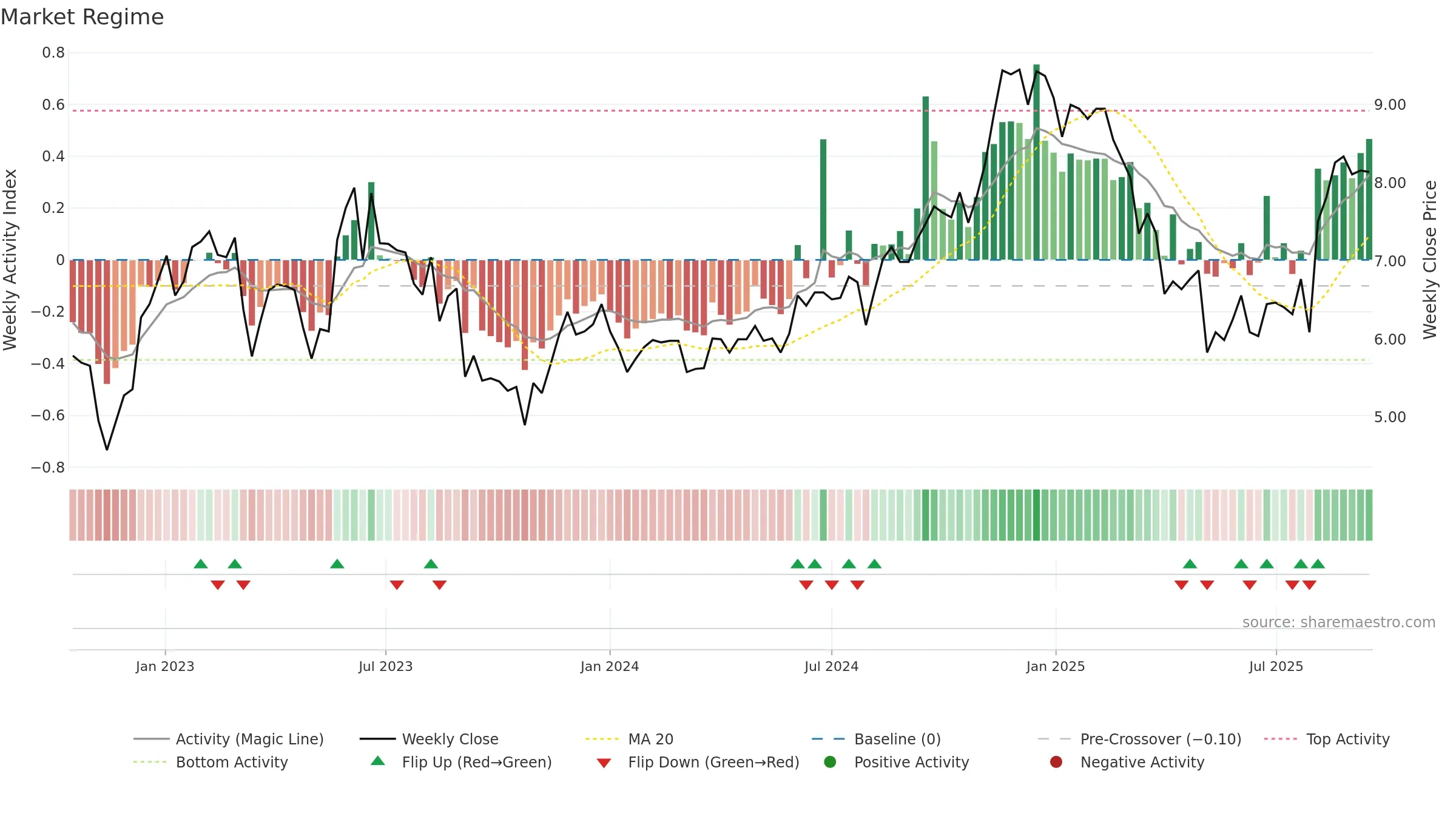Toggle the Bottom Activity legend entry

pyautogui.click(x=211, y=762)
